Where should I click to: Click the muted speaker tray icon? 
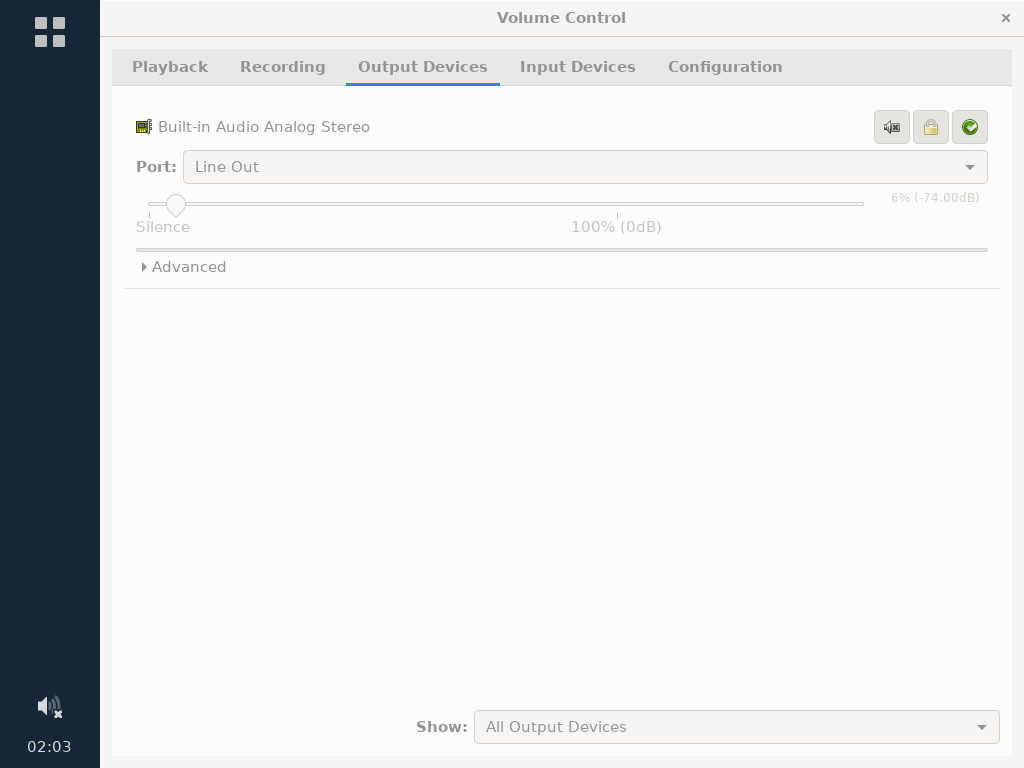tap(50, 707)
